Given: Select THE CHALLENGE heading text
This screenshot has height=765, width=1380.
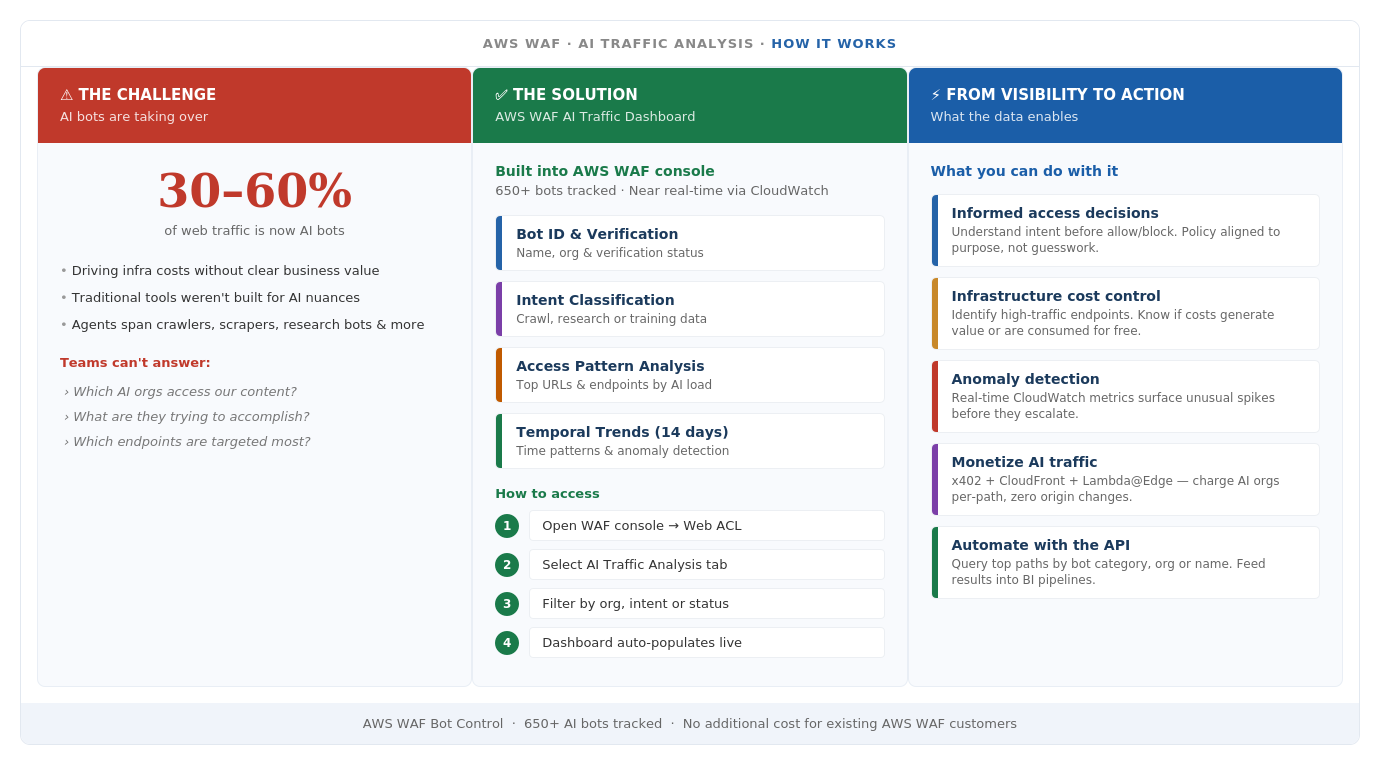Looking at the screenshot, I should click(x=147, y=95).
